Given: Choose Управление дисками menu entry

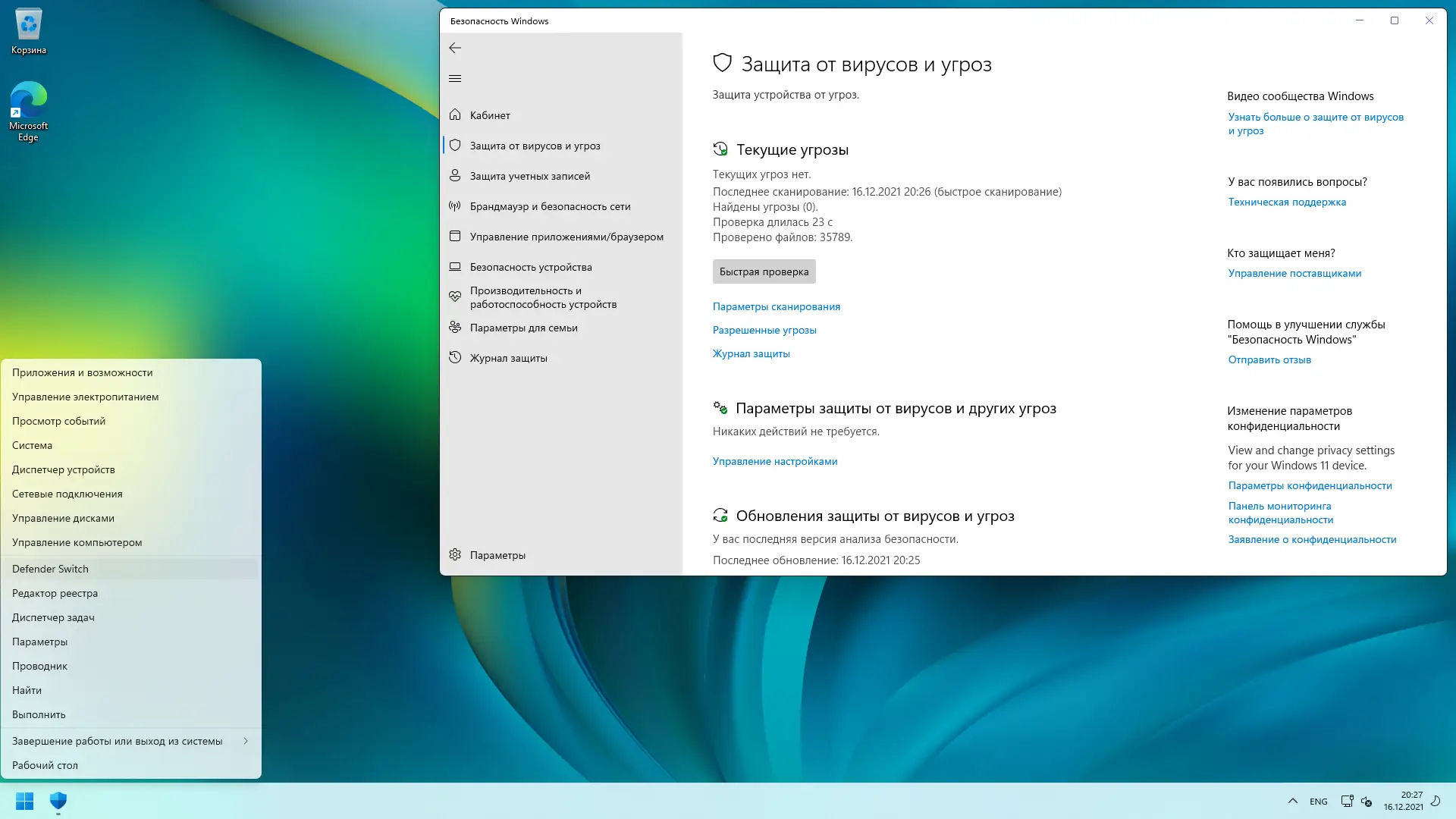Looking at the screenshot, I should (63, 518).
